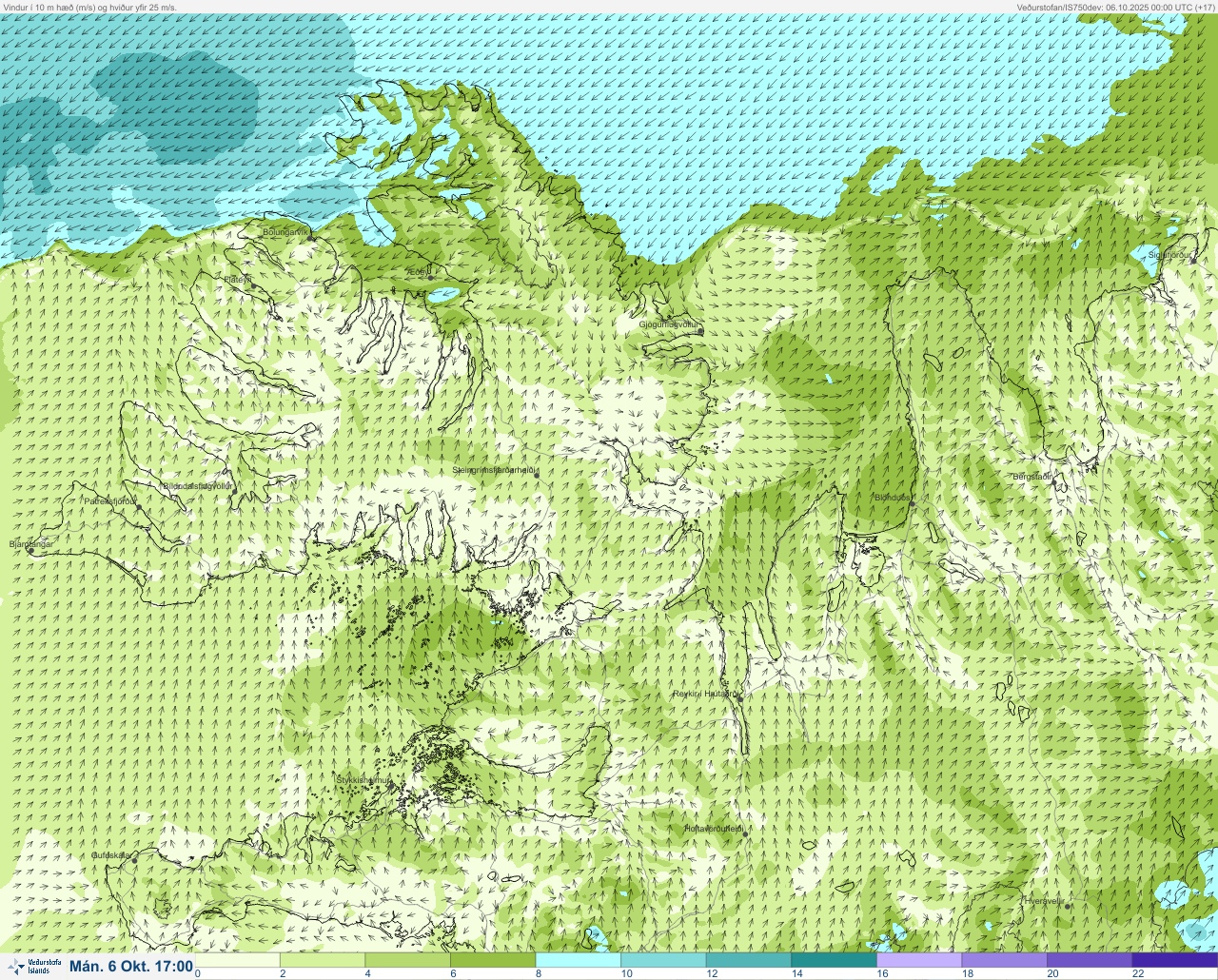Click the Blönduós station label
Screen dimensions: 1218x980
click(893, 498)
